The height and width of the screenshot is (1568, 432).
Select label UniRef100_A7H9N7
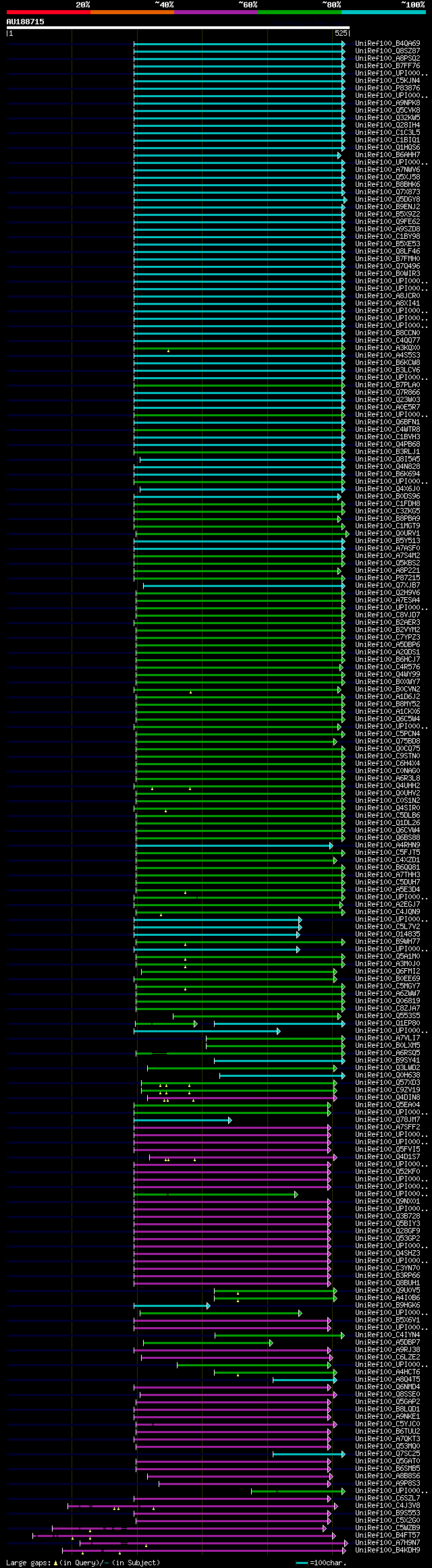tap(387, 1543)
